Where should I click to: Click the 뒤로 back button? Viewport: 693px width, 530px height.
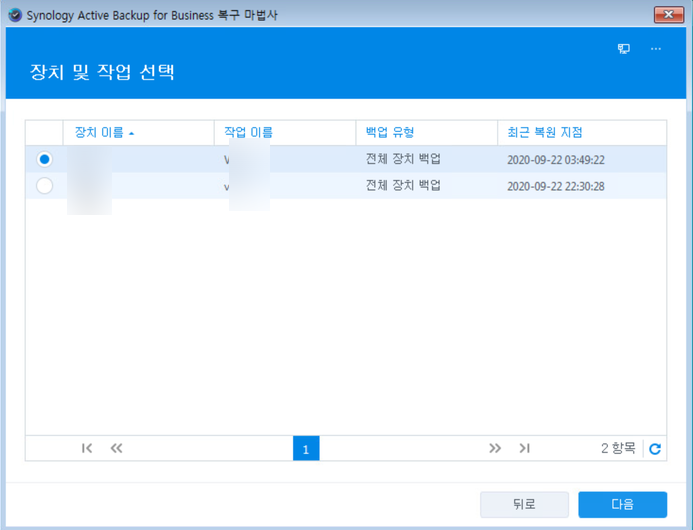point(524,504)
